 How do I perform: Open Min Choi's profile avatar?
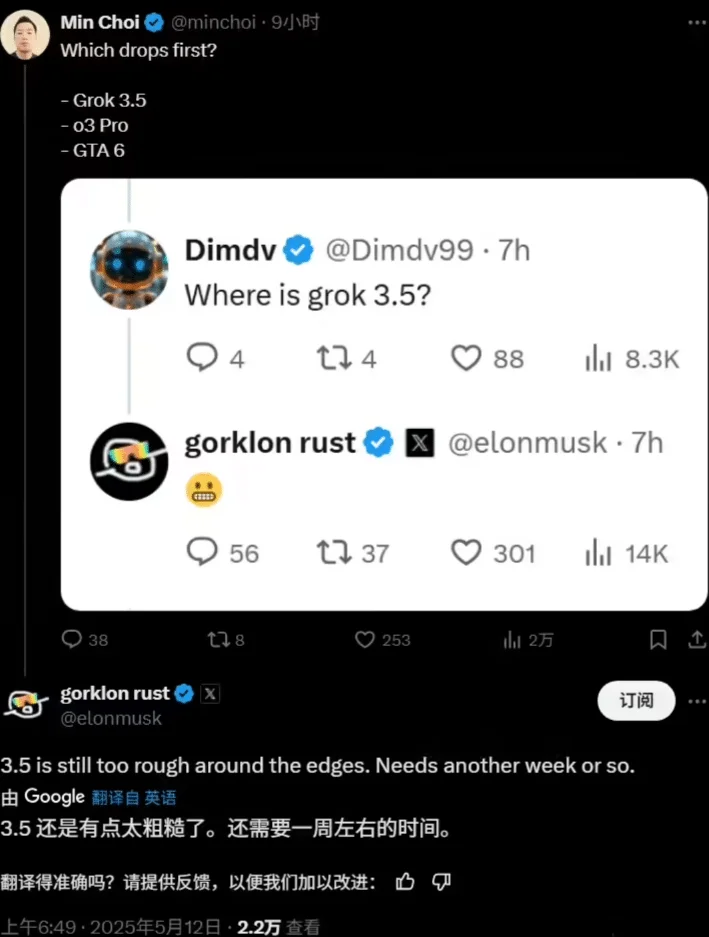pos(25,34)
